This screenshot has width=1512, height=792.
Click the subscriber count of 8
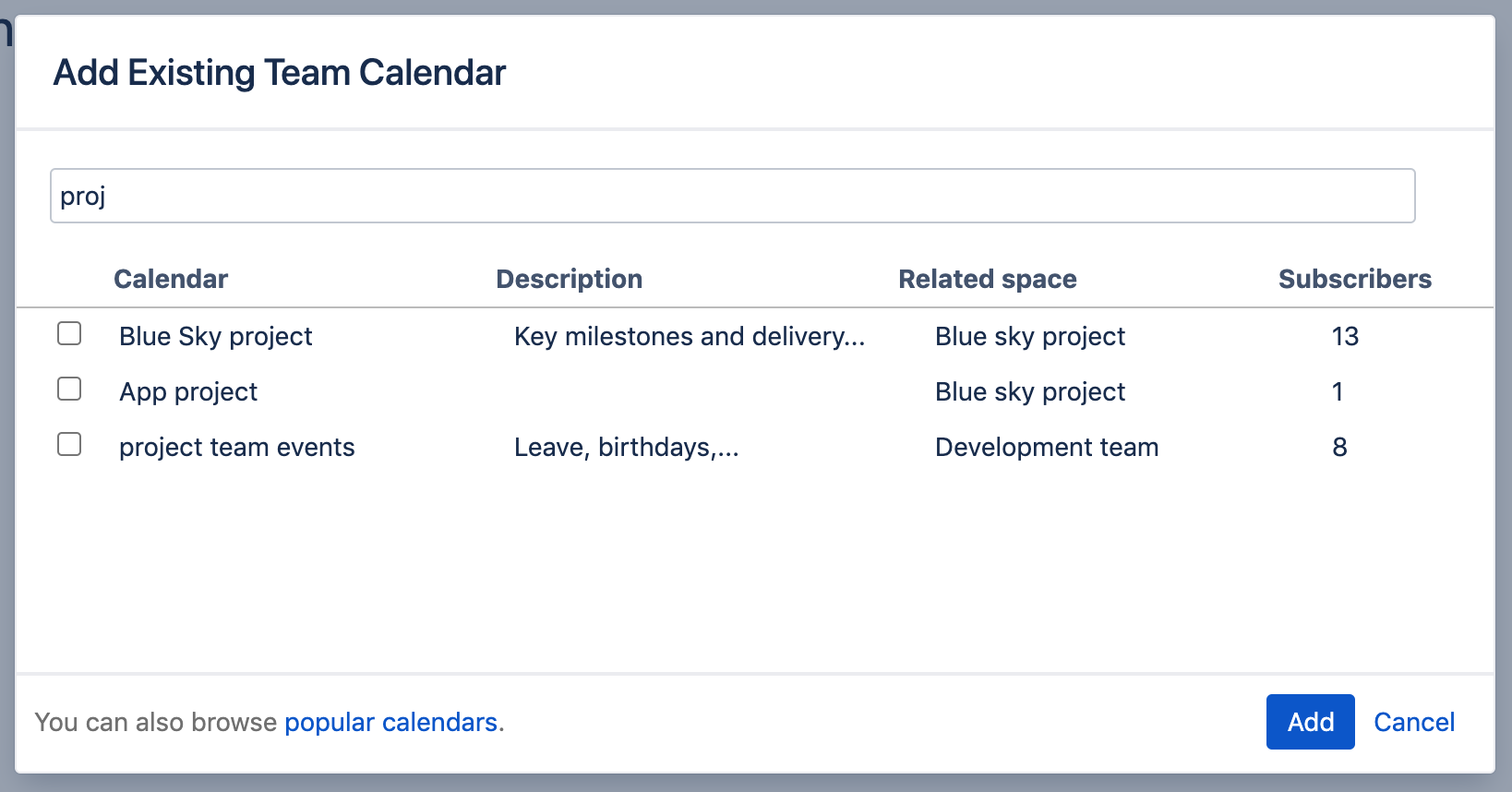(1339, 447)
